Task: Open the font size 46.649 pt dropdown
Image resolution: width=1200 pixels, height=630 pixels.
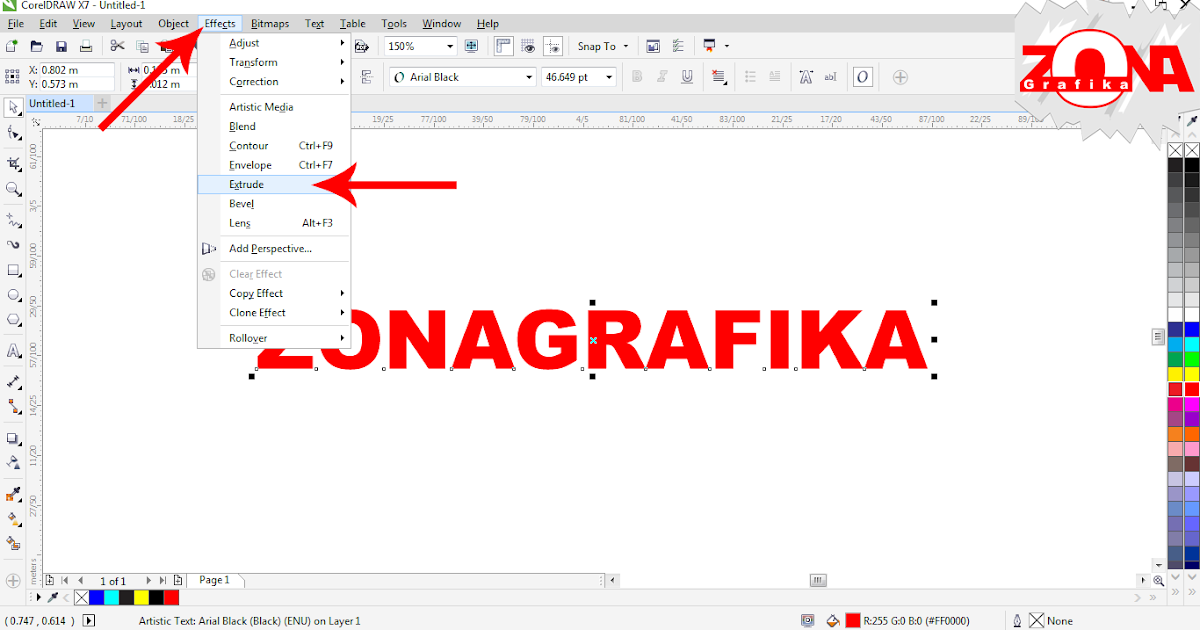Action: 609,77
